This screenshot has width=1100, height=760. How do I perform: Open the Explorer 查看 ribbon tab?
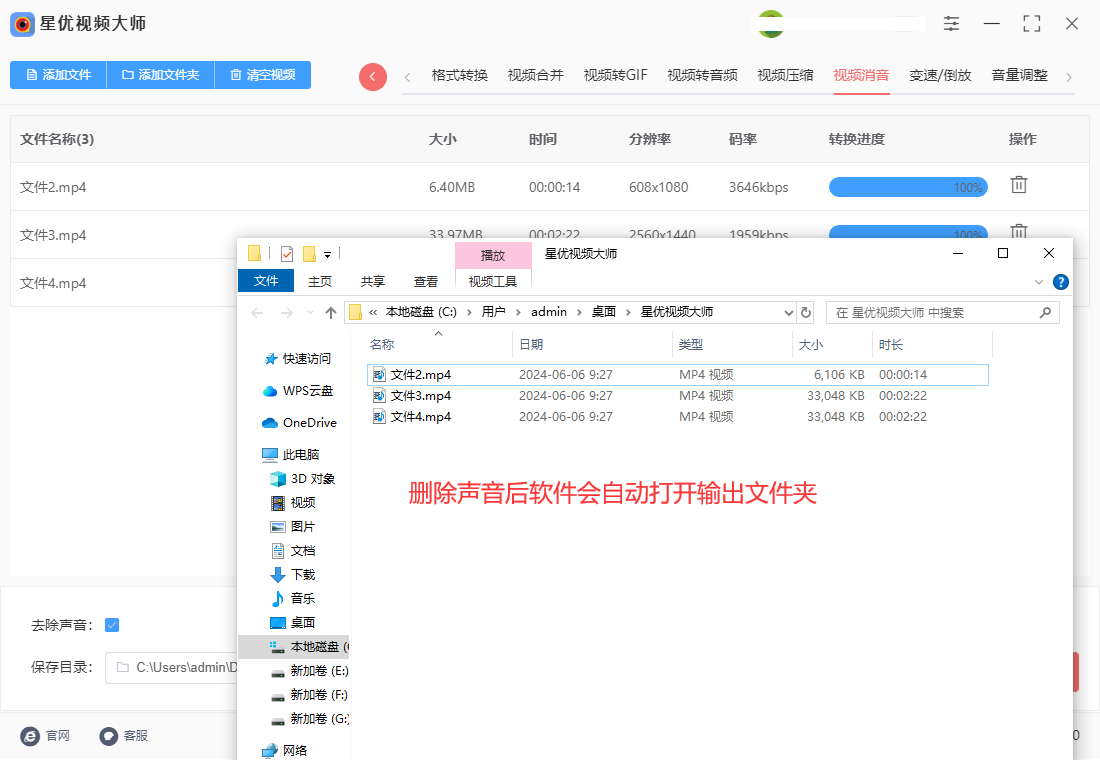426,281
